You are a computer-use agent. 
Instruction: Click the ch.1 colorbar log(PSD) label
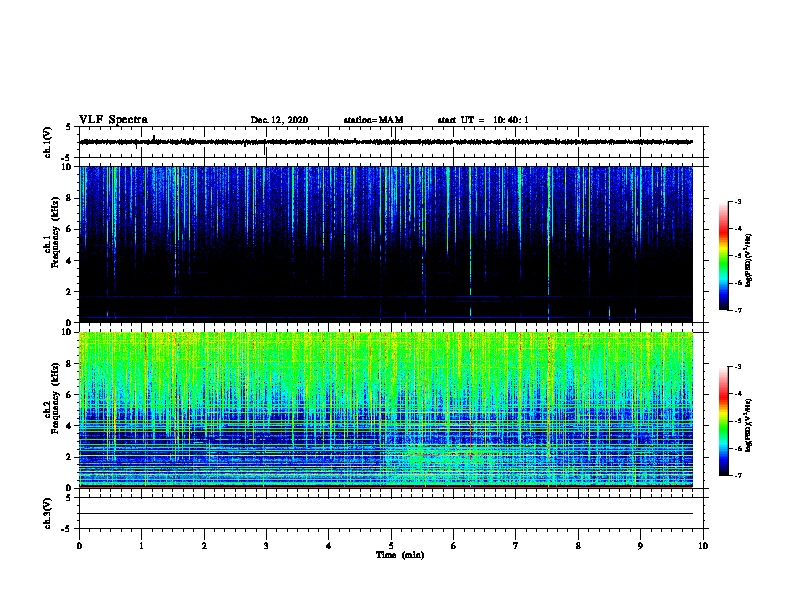click(x=748, y=260)
